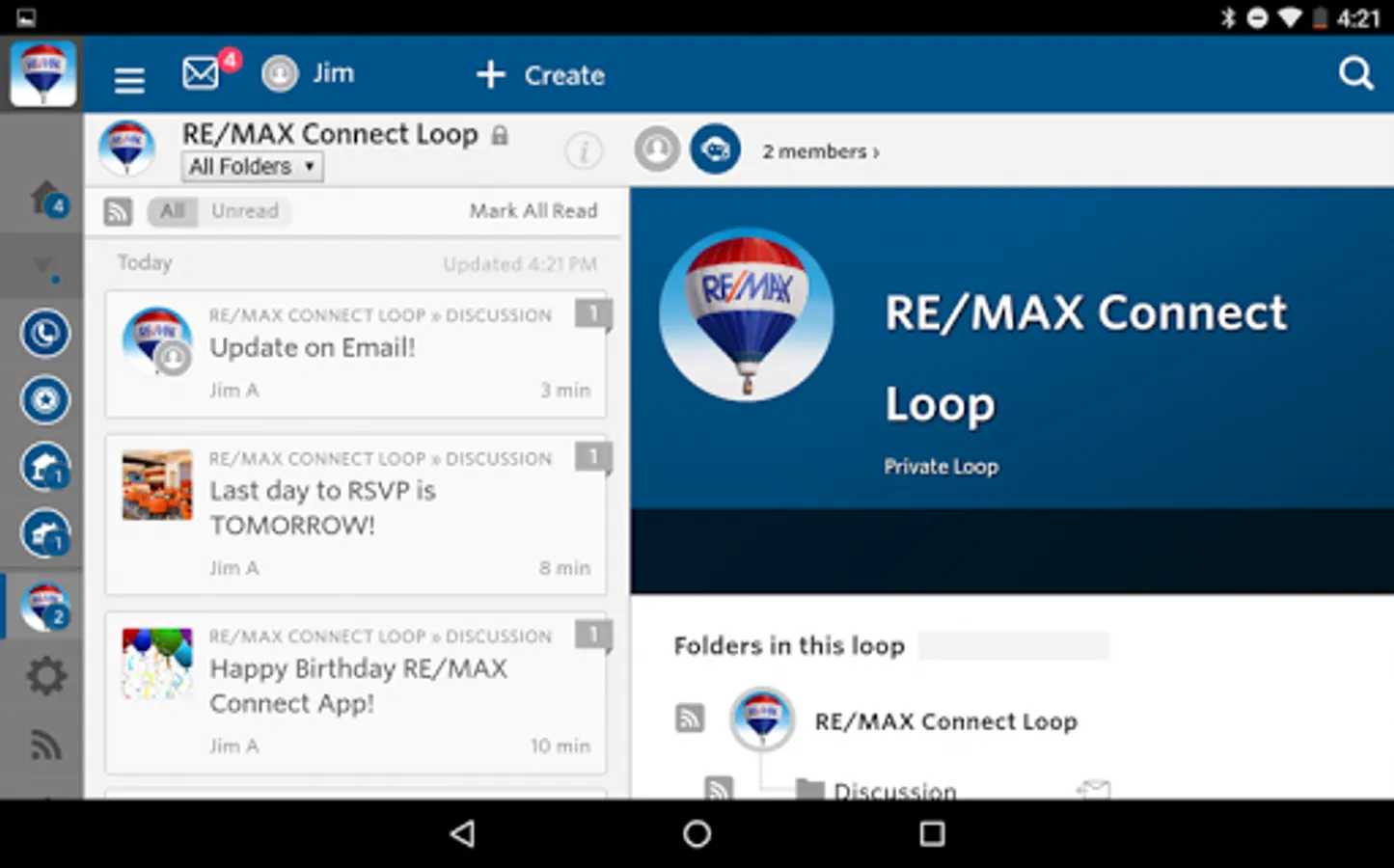Open the mail inbox with 4 notifications
The width and height of the screenshot is (1394, 868).
202,73
